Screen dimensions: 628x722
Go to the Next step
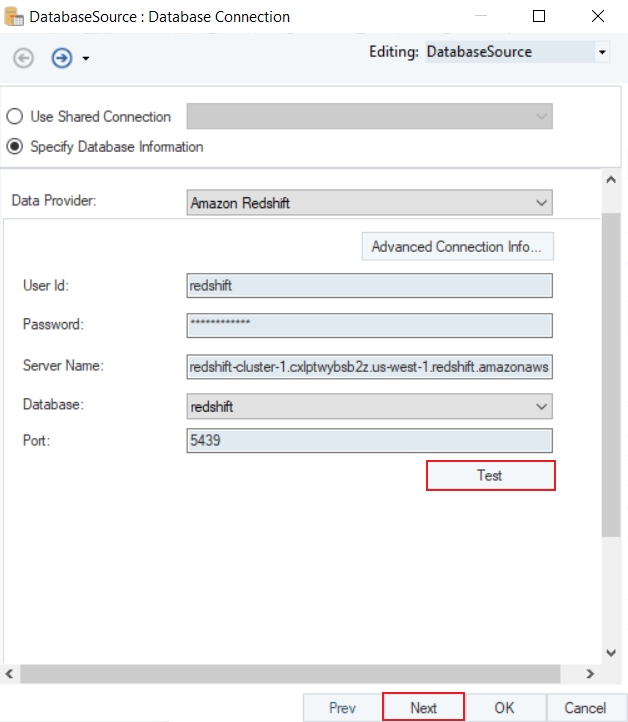[x=423, y=707]
